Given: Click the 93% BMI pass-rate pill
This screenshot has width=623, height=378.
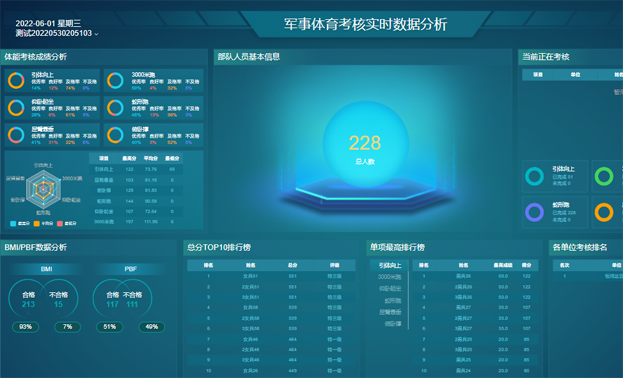Looking at the screenshot, I should click(x=25, y=327).
